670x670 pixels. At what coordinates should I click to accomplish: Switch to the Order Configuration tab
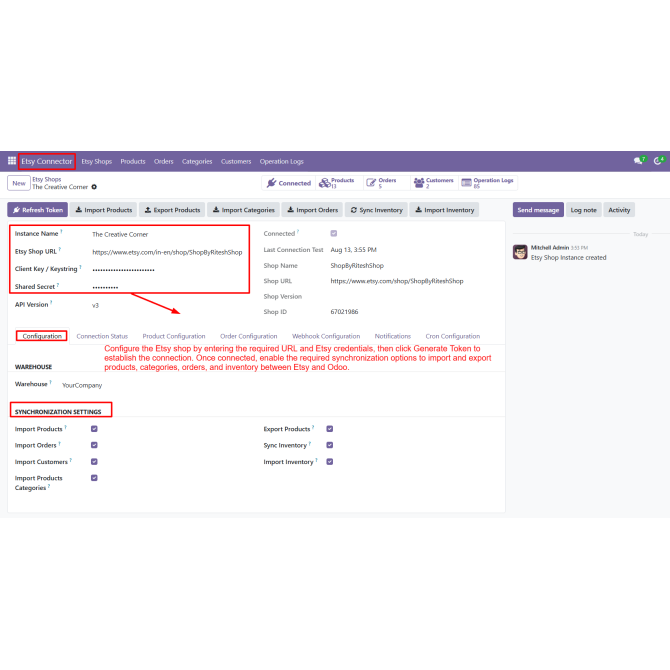[x=249, y=336]
